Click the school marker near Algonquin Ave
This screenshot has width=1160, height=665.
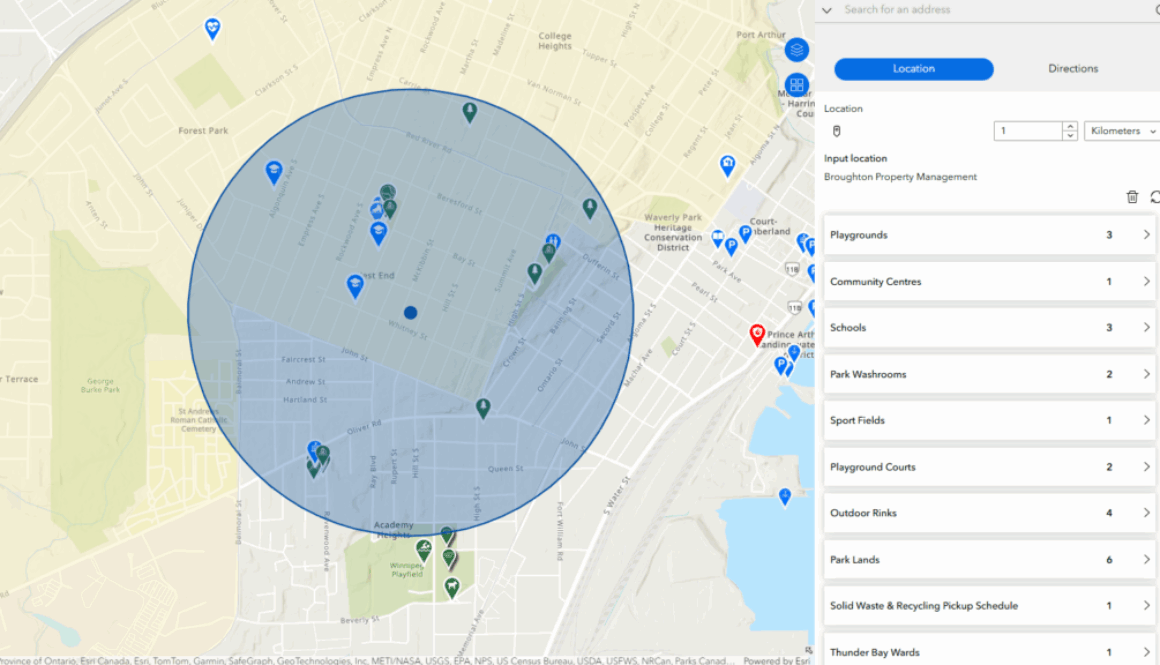tap(273, 172)
